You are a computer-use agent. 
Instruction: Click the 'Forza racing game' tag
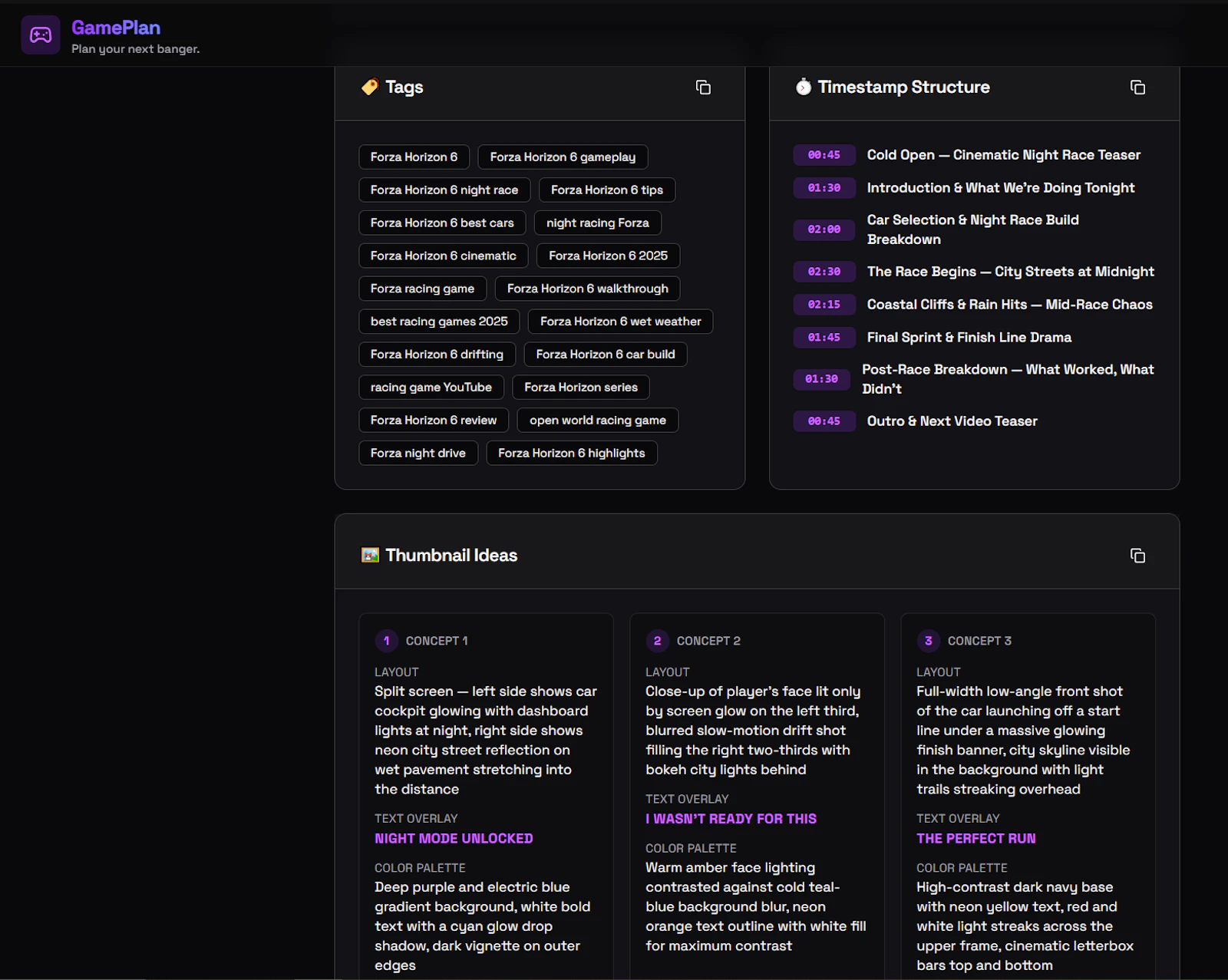(x=422, y=289)
